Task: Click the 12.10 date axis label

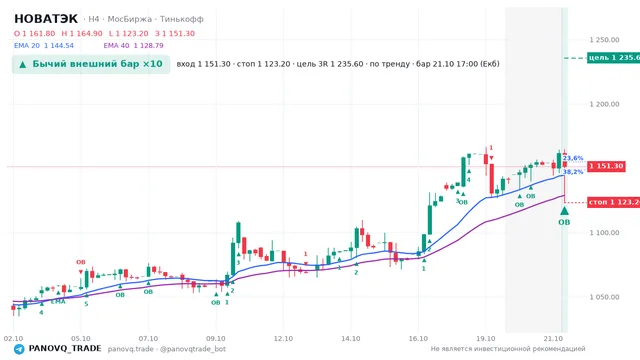Action: coord(283,338)
